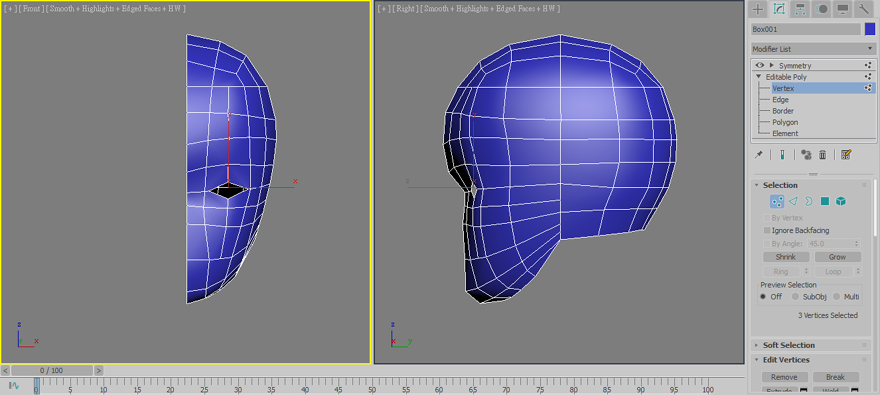
Task: Open Configure Modifier Sets icon
Action: click(846, 155)
